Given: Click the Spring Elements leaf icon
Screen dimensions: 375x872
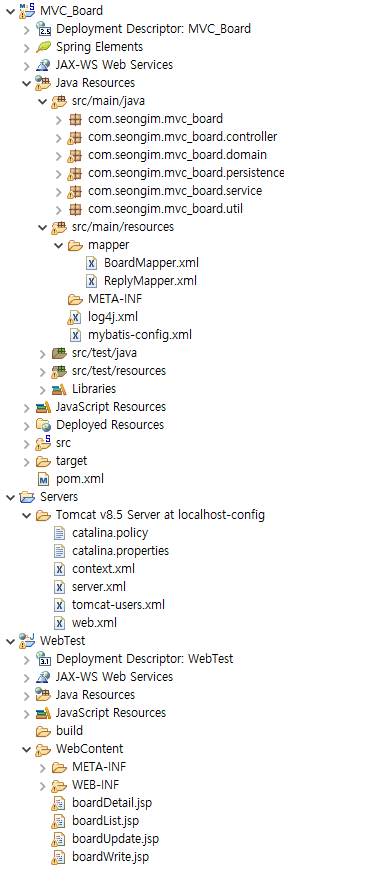Looking at the screenshot, I should 43,47.
